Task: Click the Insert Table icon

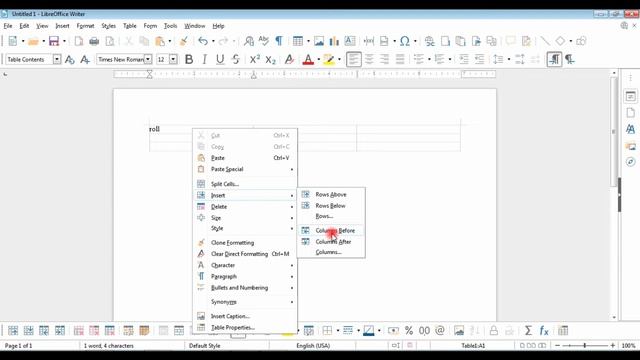Action: tap(298, 41)
